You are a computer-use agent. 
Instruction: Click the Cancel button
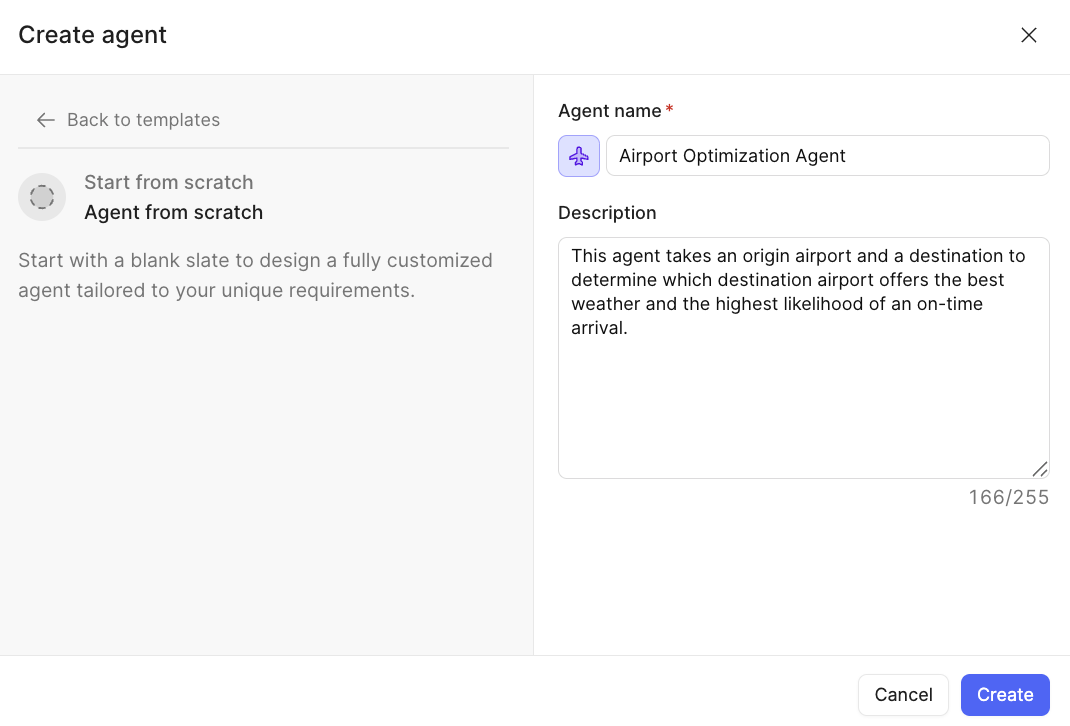click(x=903, y=694)
